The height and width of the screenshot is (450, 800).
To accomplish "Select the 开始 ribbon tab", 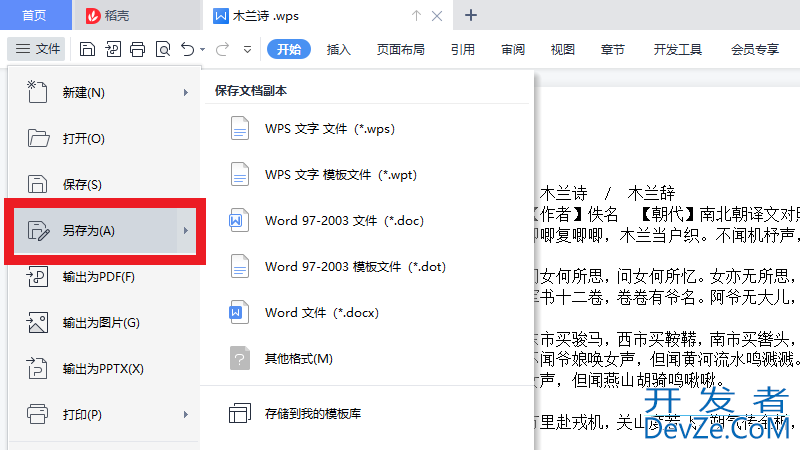I will coord(289,49).
